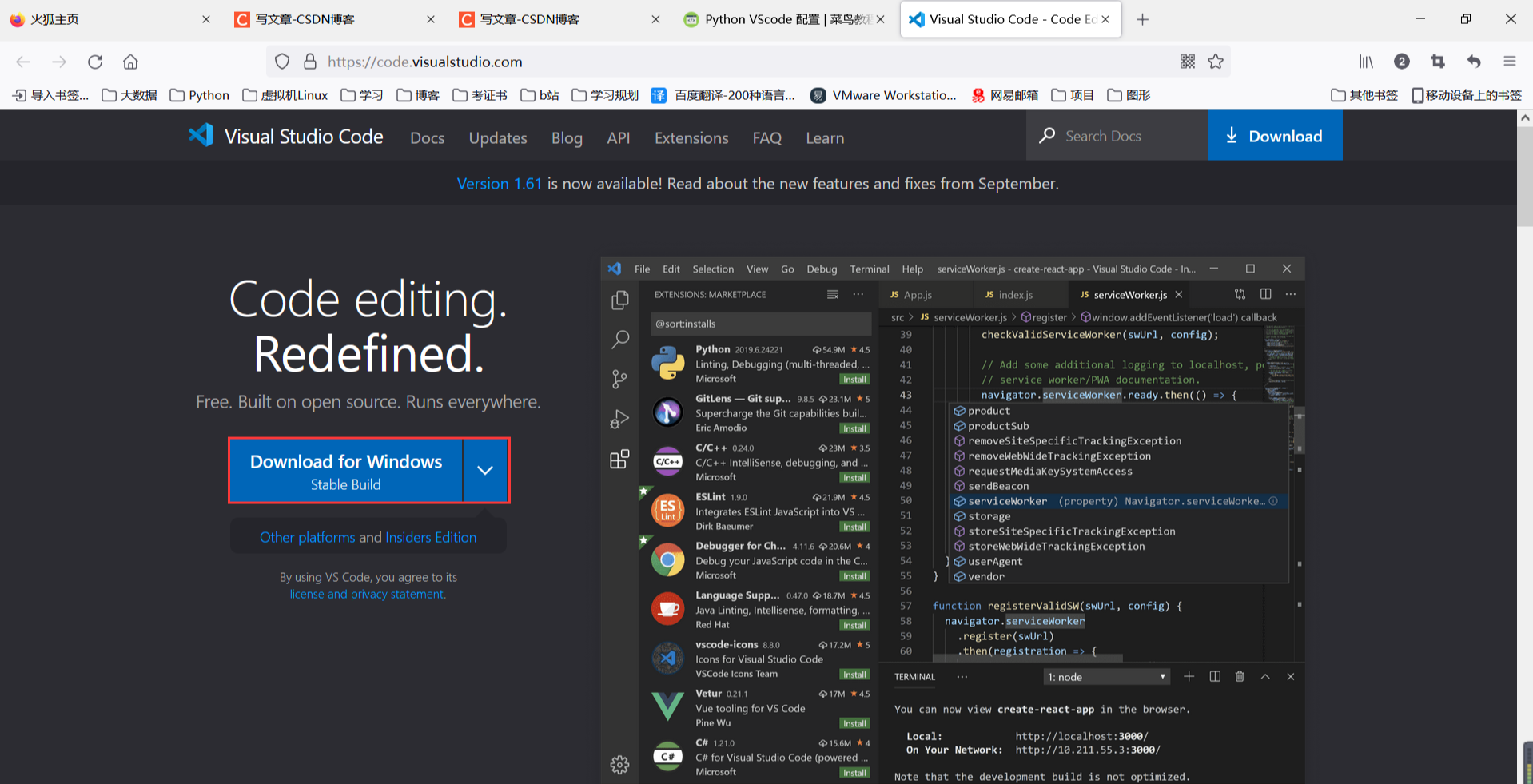1533x784 pixels.
Task: Click the serviceWorker.js tab in the preview
Action: tap(1130, 295)
